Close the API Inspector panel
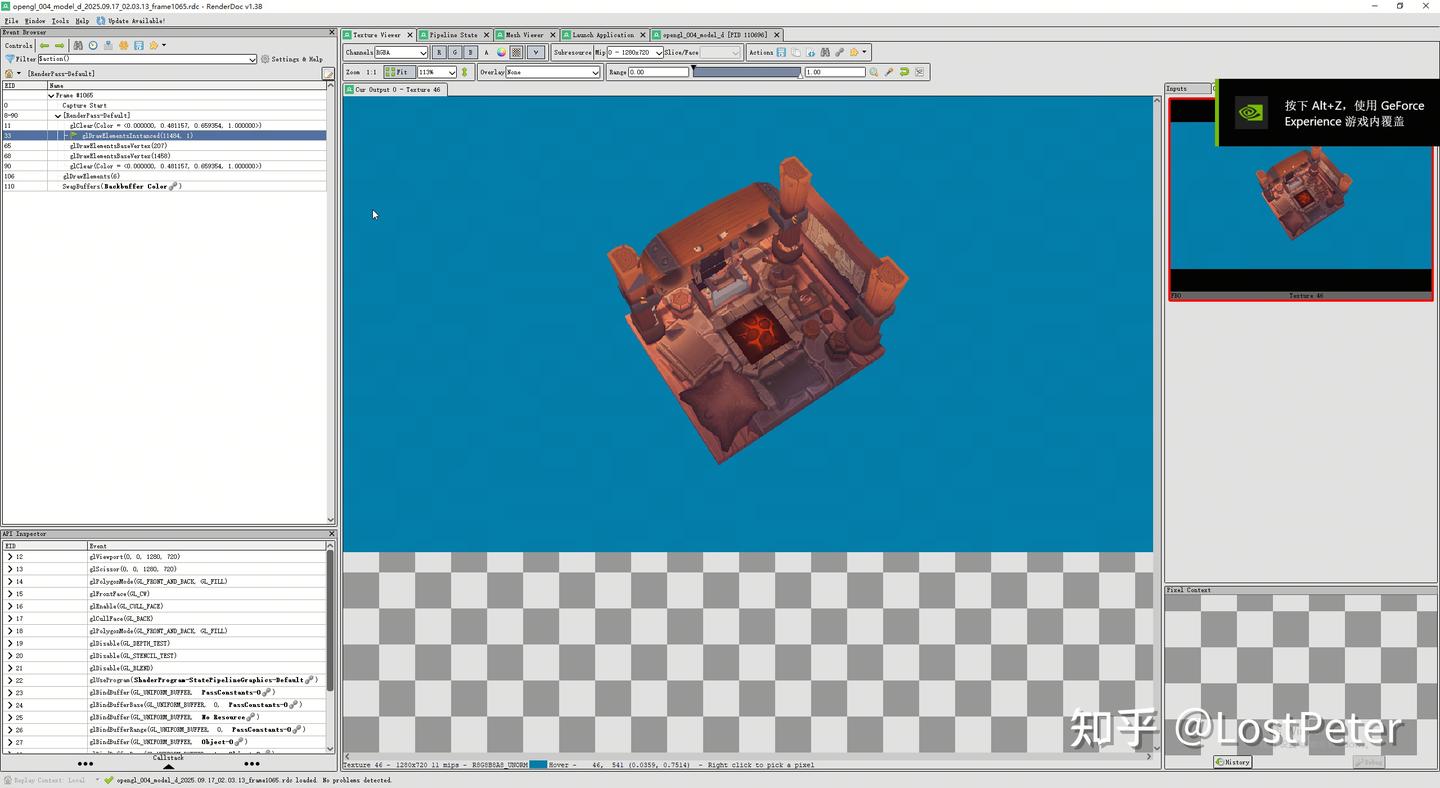The image size is (1440, 788). 332,534
